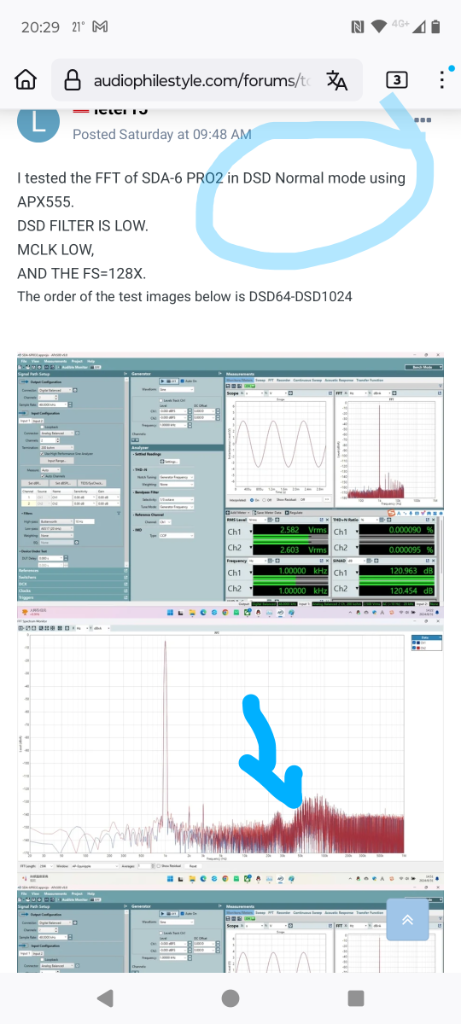Select the text 'AND THE FS=128X.'

82,274
